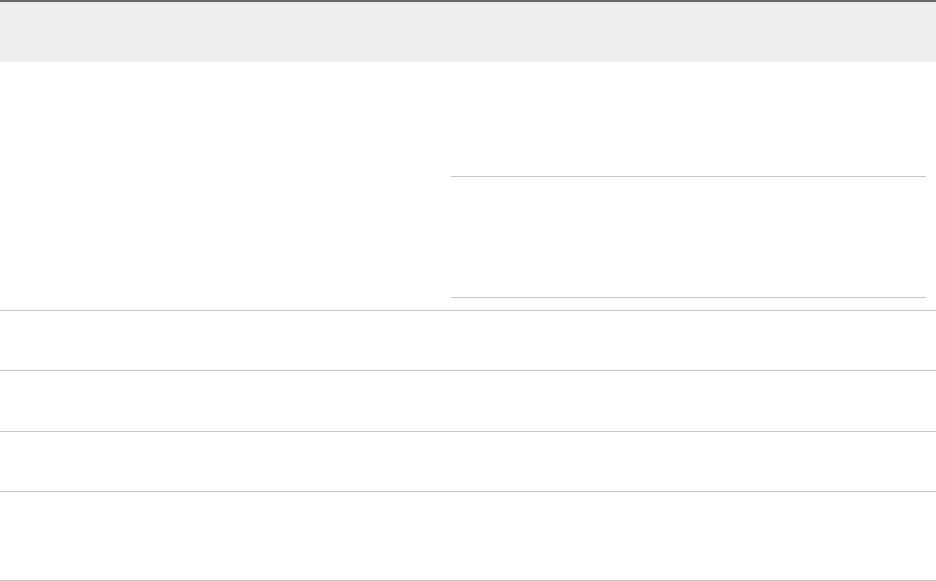Viewport: 936px width, 581px height.
Task: Select the wide empty cell beside the short dividers
Action: tap(225, 186)
